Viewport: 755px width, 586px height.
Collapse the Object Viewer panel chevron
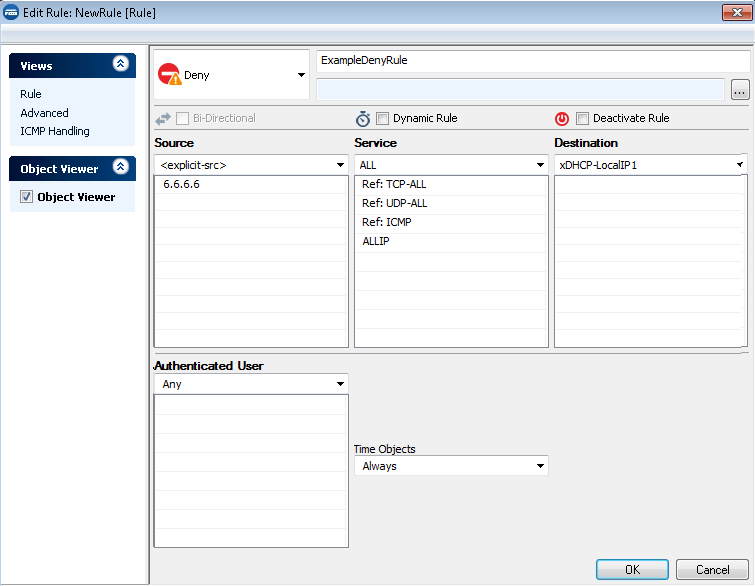coord(120,167)
